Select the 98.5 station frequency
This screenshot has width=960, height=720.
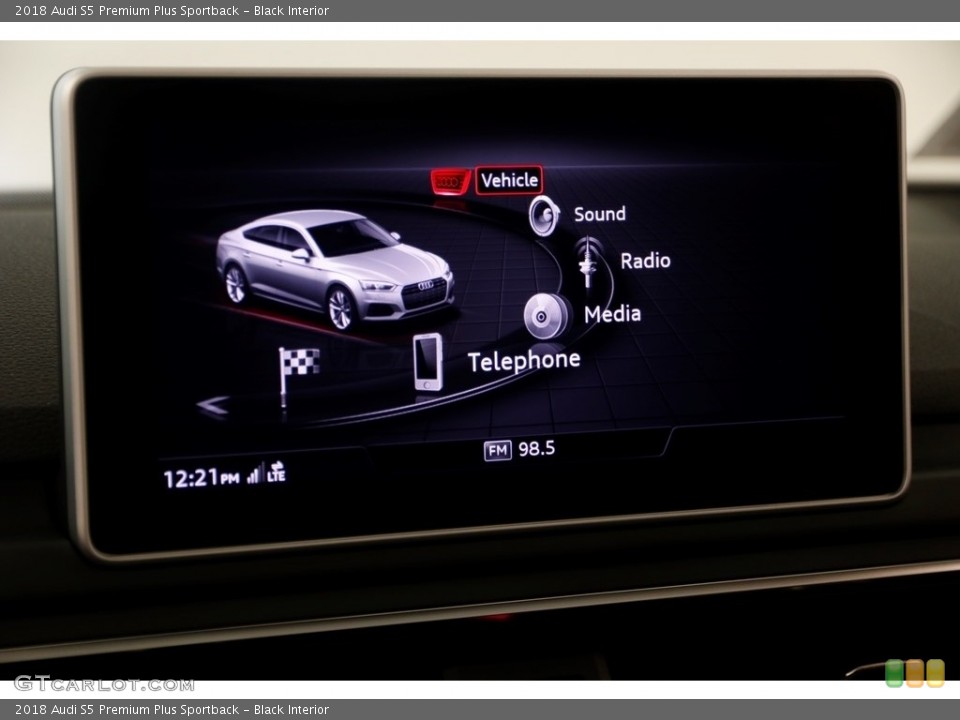(537, 449)
